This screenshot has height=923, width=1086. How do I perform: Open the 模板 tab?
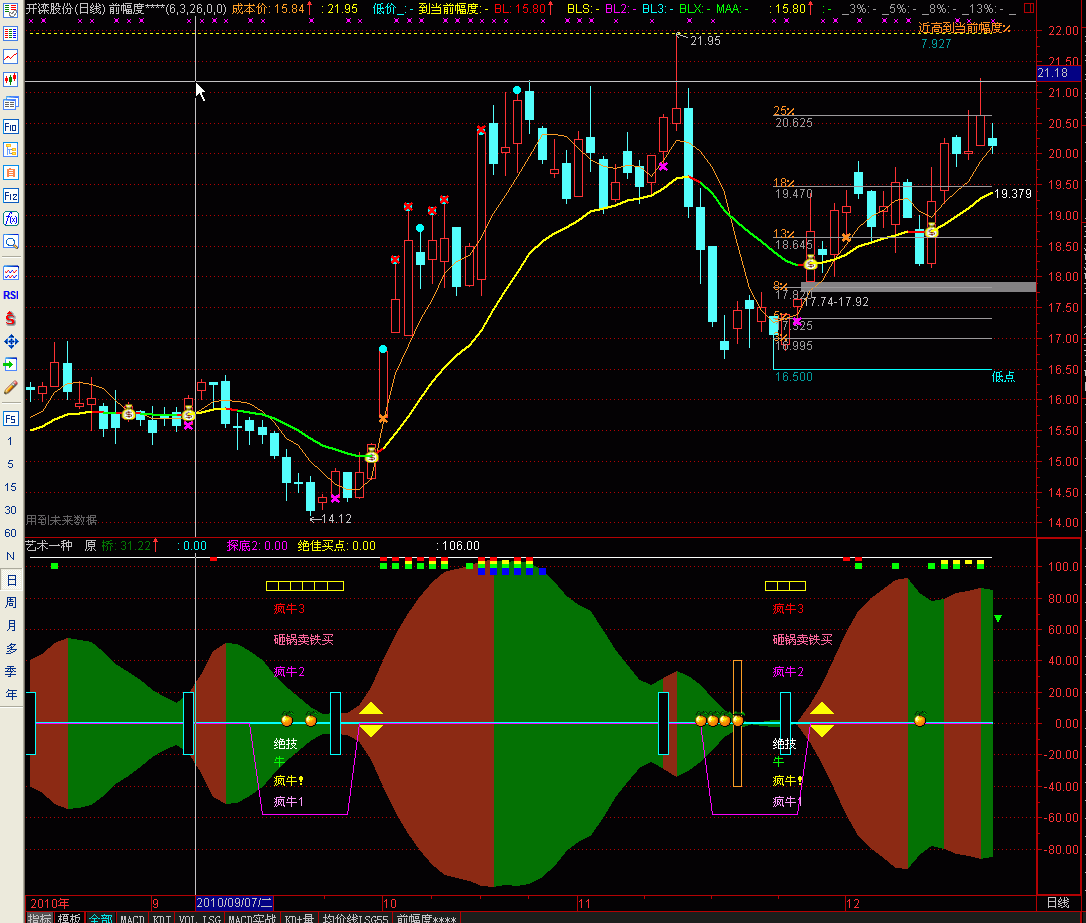pos(69,918)
